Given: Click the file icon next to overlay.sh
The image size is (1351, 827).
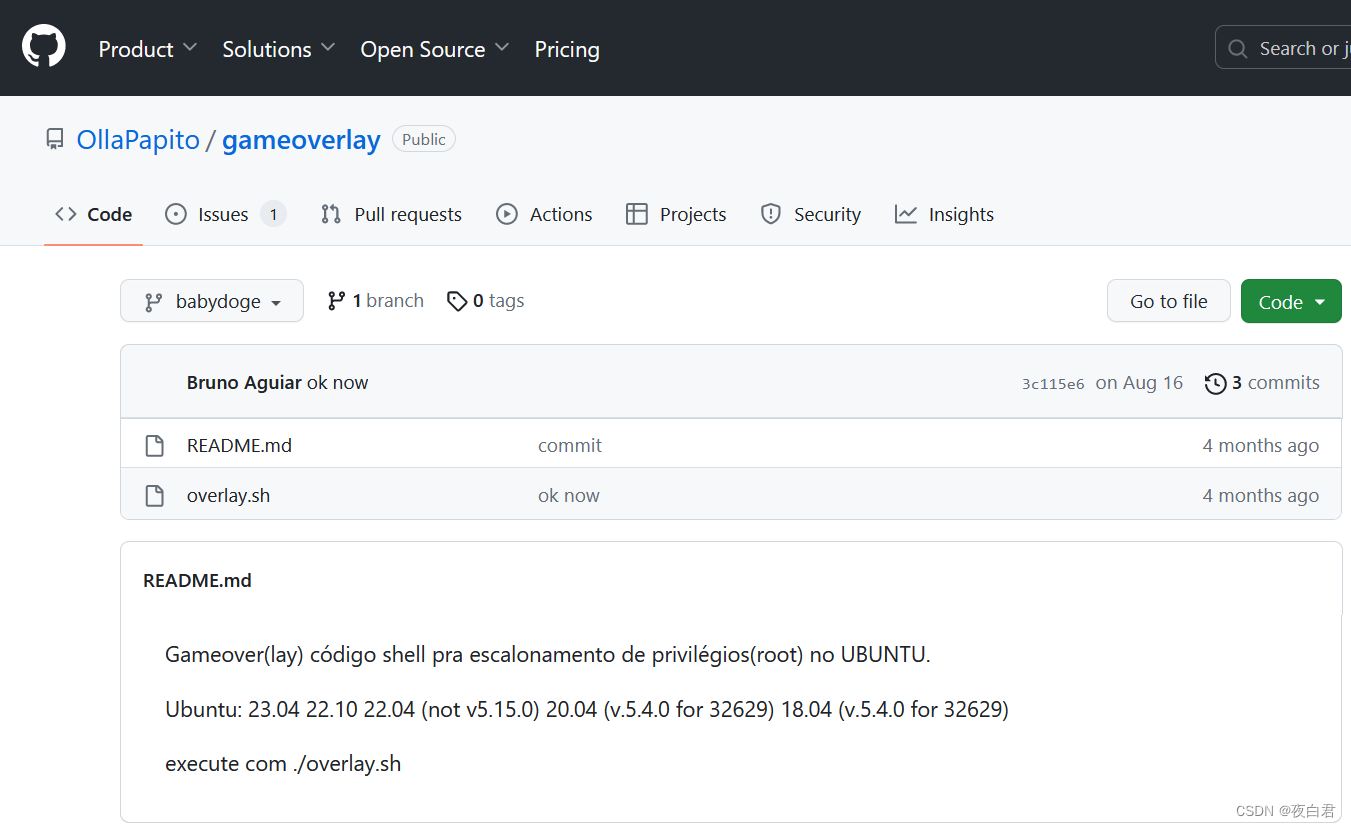Looking at the screenshot, I should click(154, 495).
